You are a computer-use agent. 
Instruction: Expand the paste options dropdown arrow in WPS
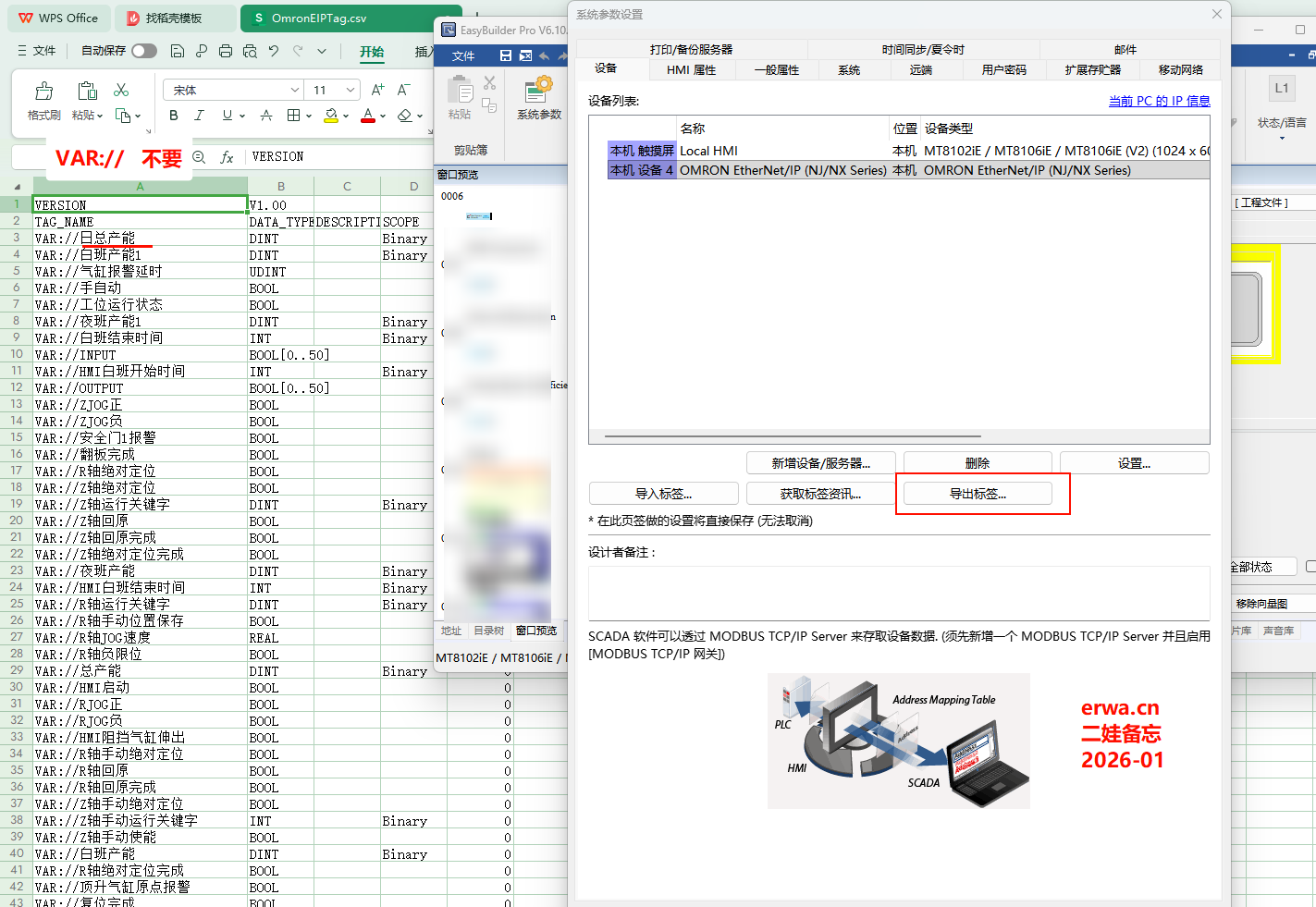(x=100, y=116)
